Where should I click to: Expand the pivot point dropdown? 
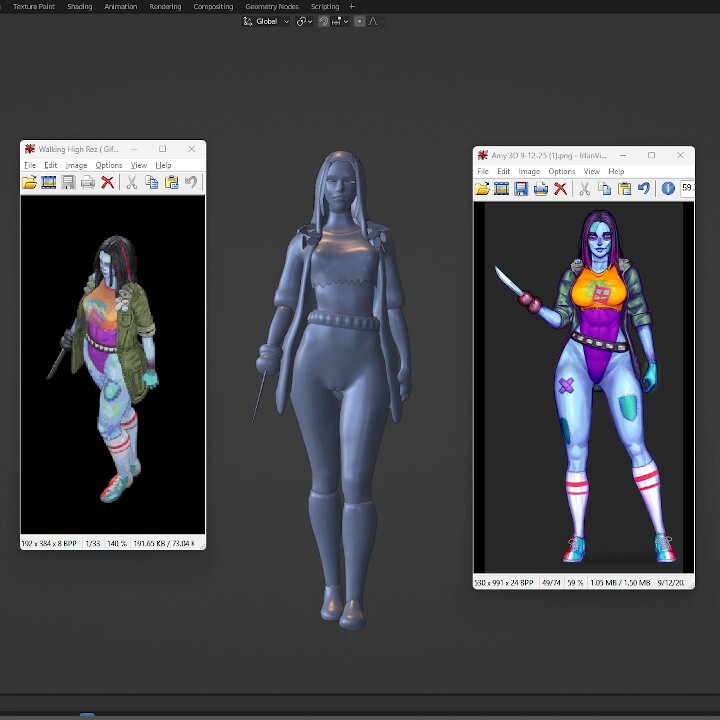[304, 21]
